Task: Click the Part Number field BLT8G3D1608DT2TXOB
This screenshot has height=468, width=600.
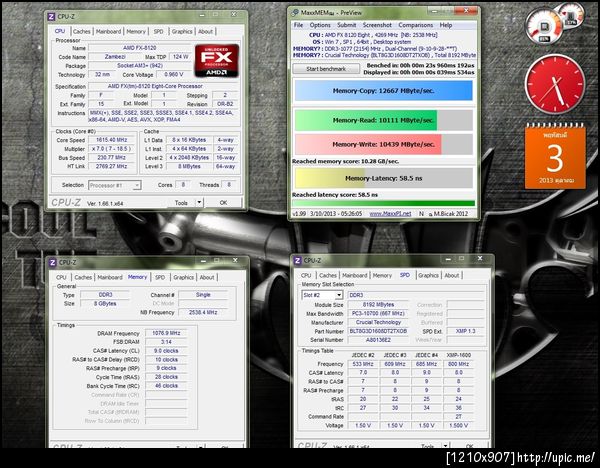Action: pos(378,331)
